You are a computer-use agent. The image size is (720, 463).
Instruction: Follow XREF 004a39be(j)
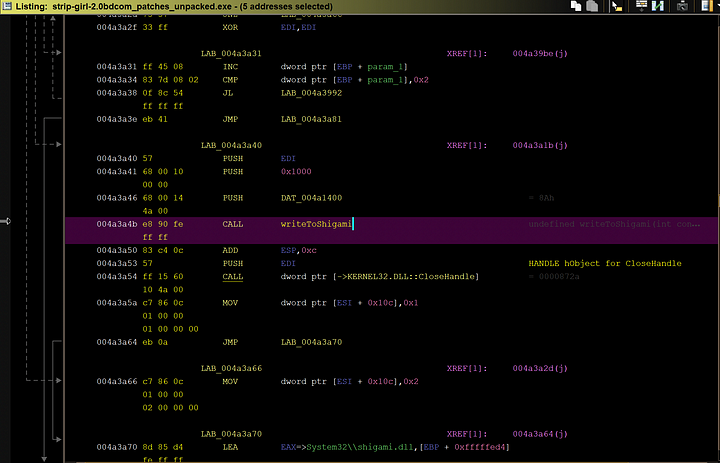pyautogui.click(x=540, y=54)
